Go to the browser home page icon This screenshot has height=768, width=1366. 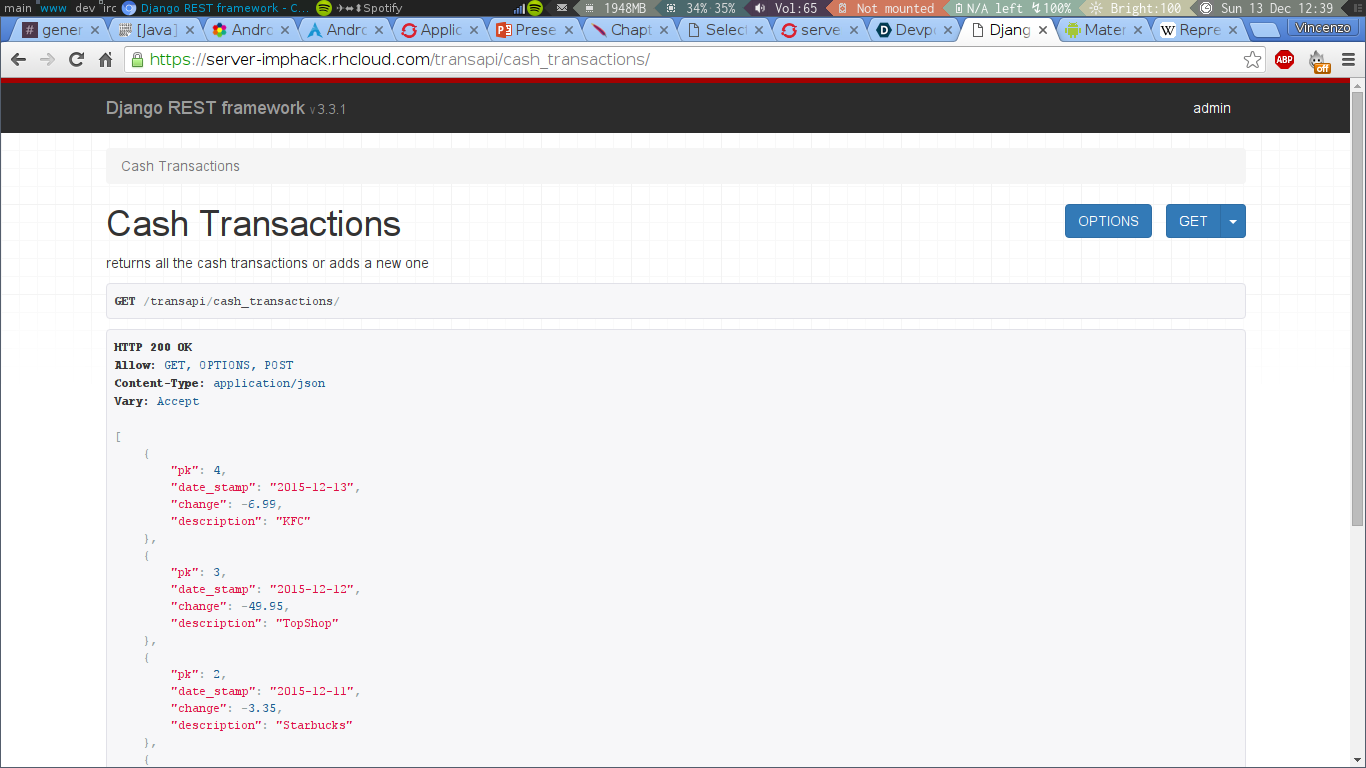click(x=105, y=60)
